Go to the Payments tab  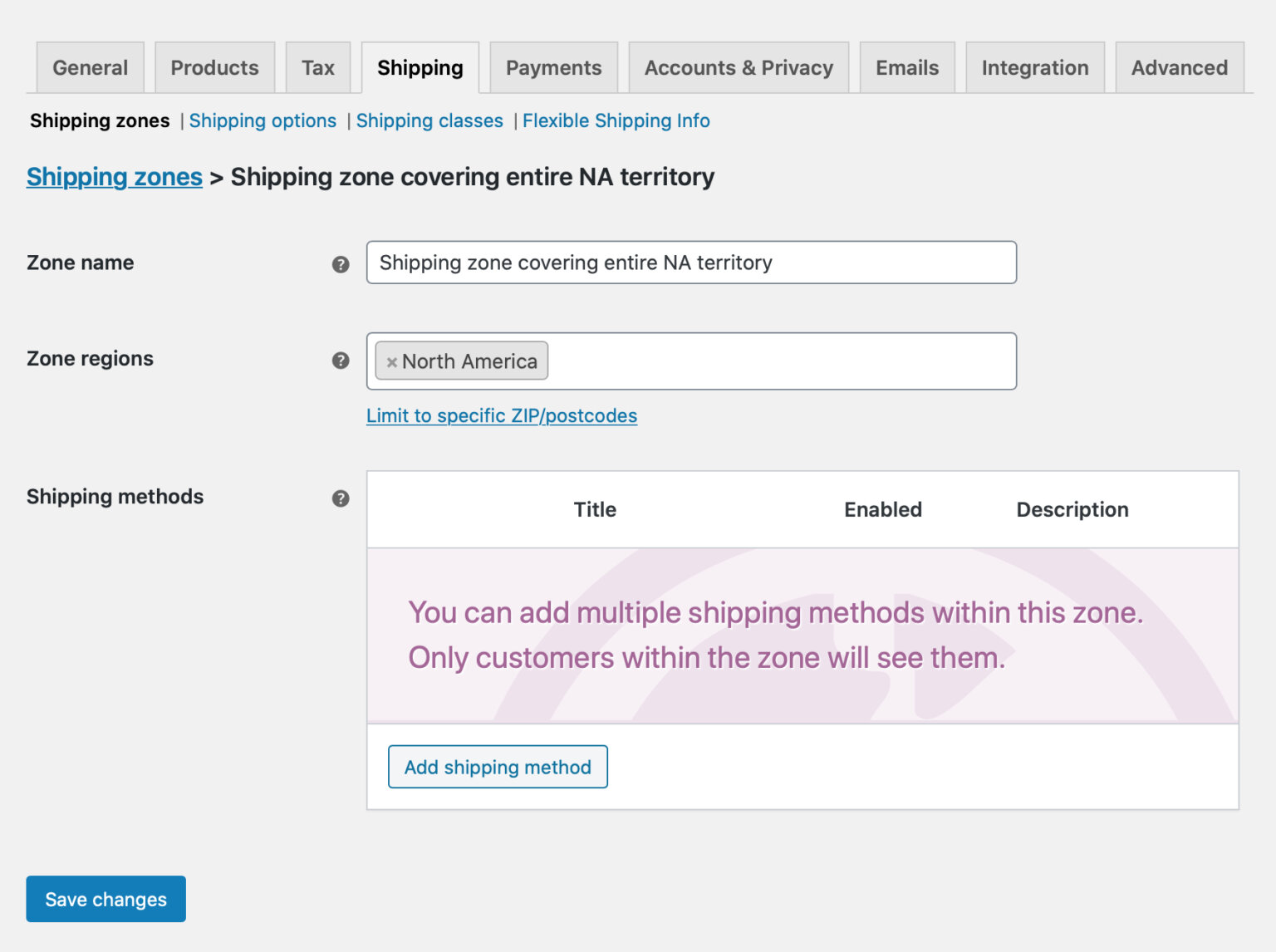point(553,67)
